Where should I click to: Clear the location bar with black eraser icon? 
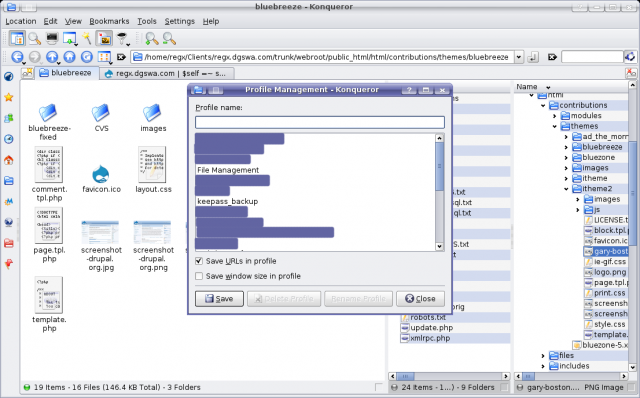click(121, 57)
